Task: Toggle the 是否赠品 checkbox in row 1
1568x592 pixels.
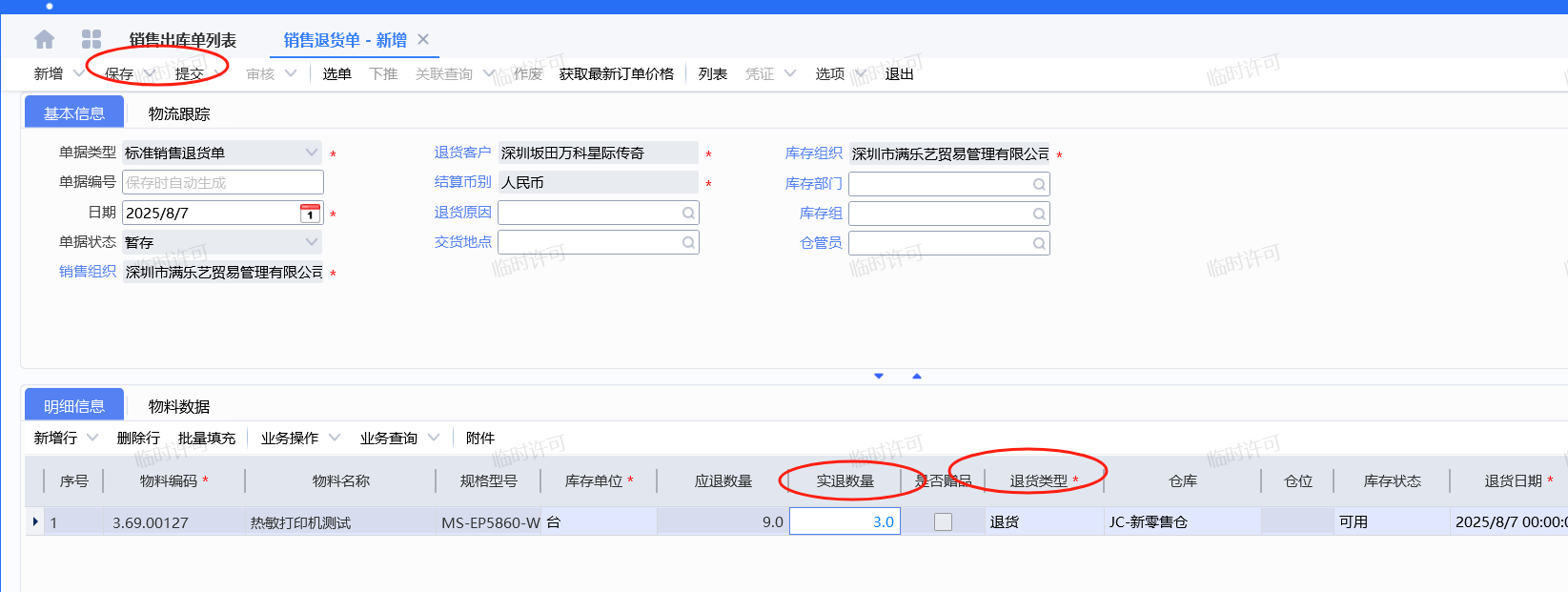Action: pyautogui.click(x=943, y=522)
